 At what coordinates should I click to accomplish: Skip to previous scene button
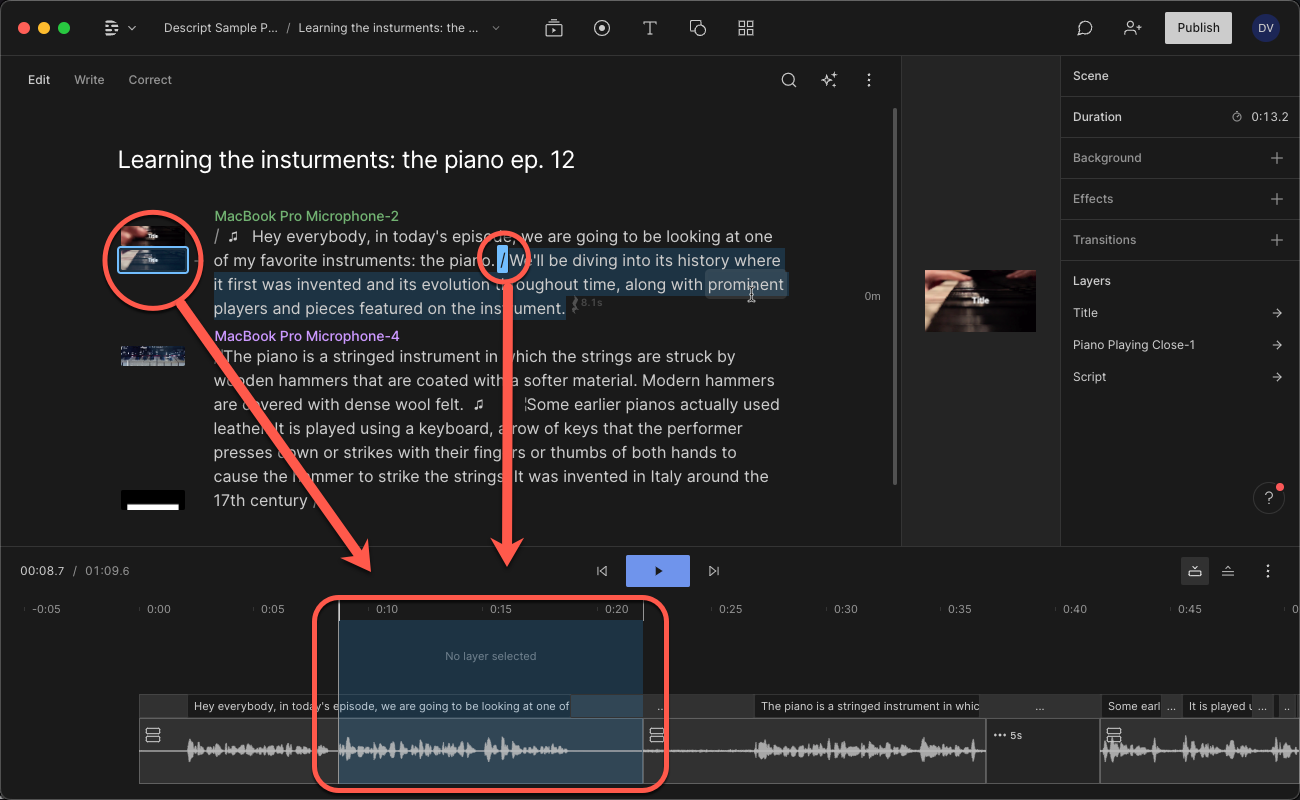click(602, 571)
